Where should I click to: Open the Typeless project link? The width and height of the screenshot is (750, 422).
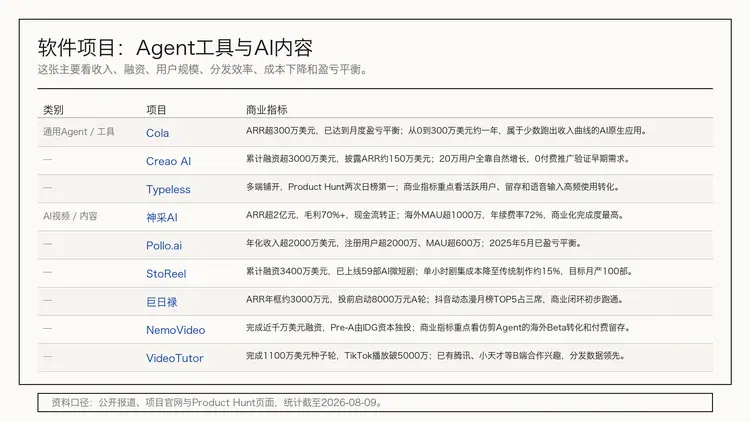tap(168, 189)
